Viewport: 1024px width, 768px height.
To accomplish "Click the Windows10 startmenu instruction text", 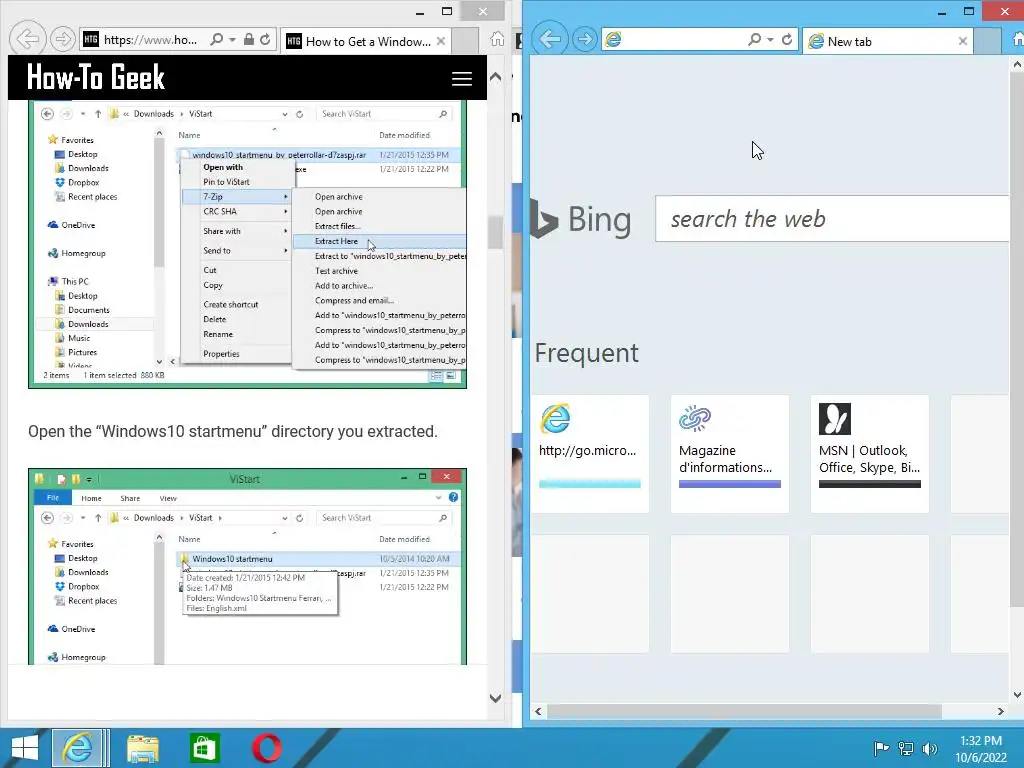I will pos(232,432).
